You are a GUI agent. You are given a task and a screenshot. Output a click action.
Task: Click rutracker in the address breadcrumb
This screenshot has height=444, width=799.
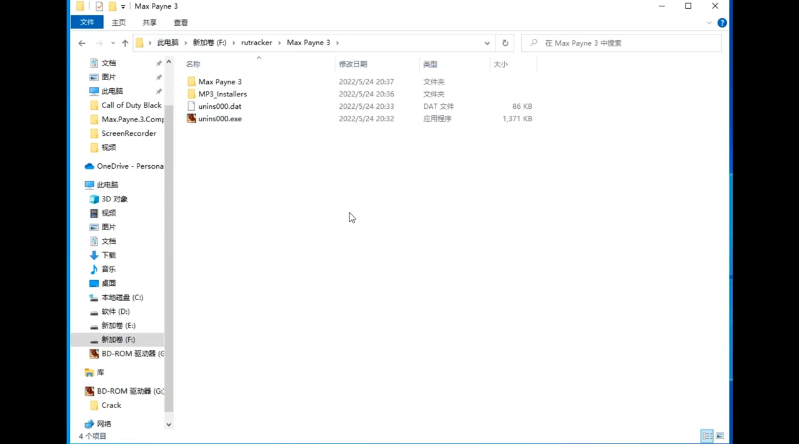[x=256, y=43]
